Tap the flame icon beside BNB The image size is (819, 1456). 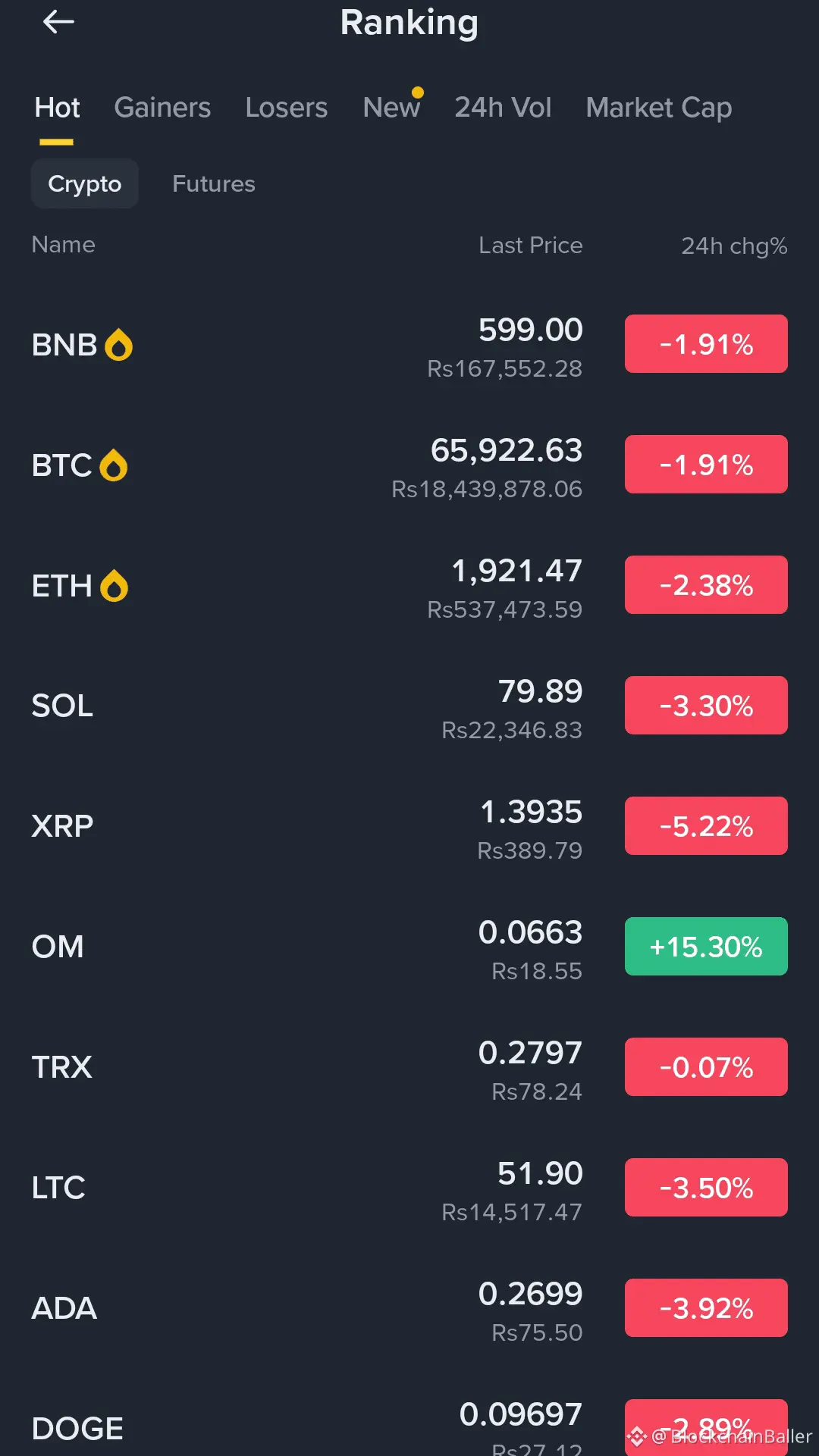(118, 345)
